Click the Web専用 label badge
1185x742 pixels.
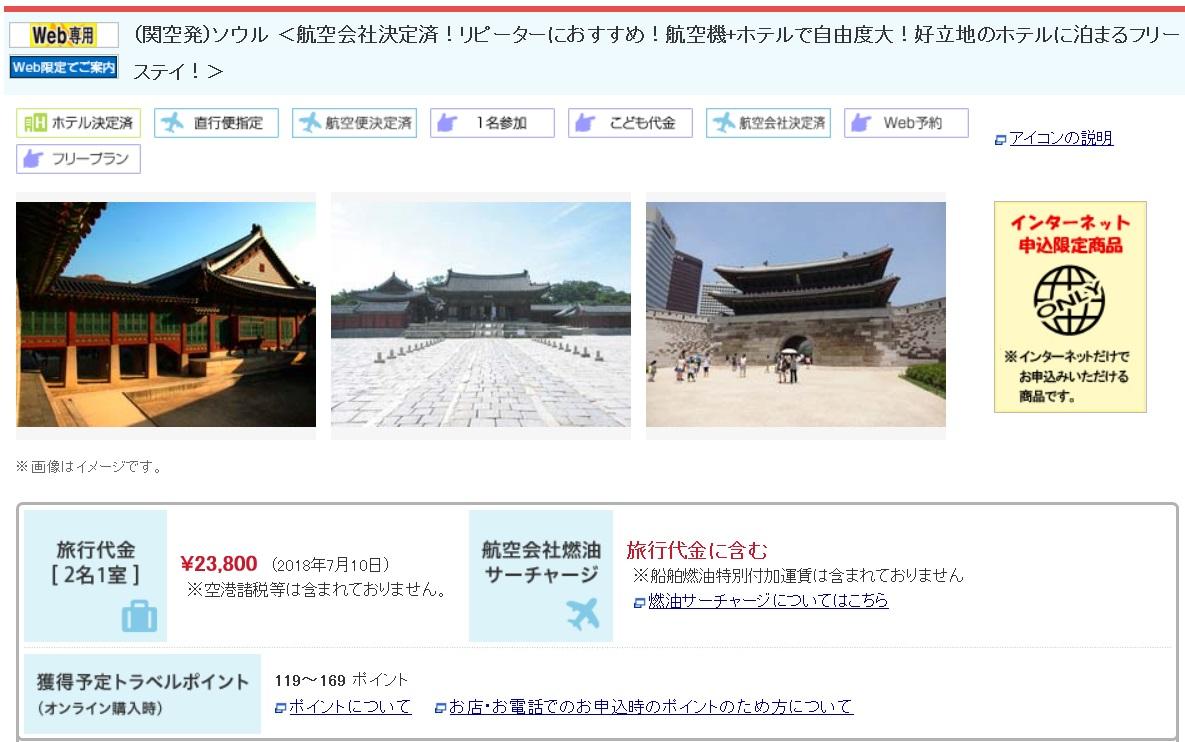[64, 36]
